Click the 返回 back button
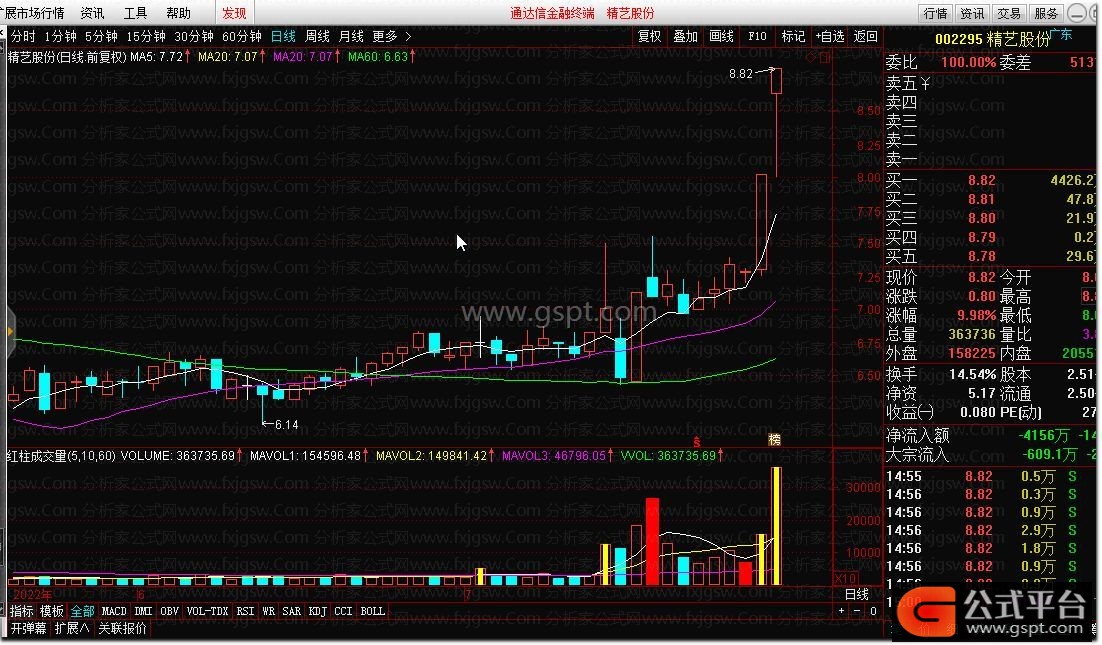This screenshot has width=1102, height=645. [865, 36]
